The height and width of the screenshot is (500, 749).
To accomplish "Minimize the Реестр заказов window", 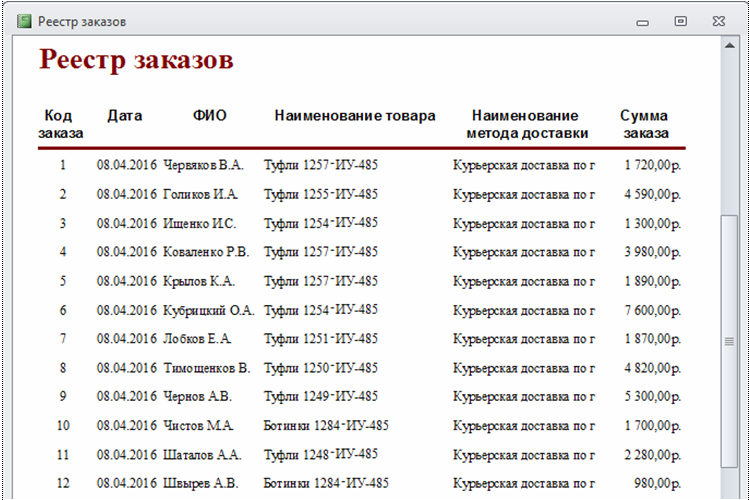I will [x=642, y=22].
